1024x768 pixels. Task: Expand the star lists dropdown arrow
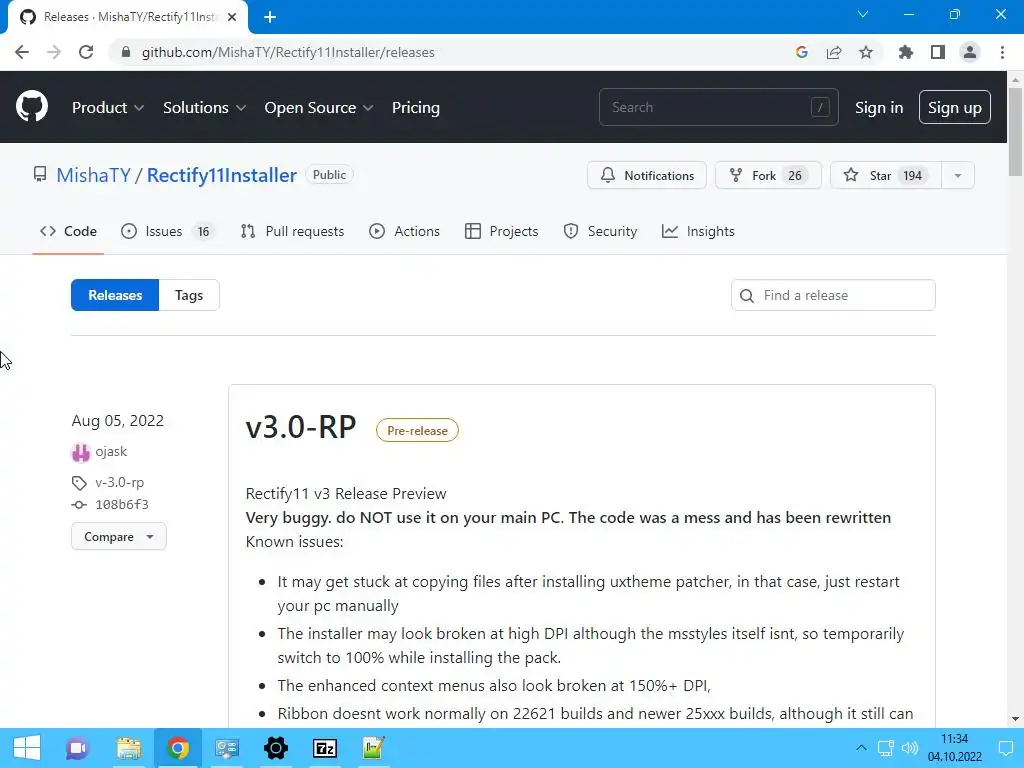click(x=957, y=175)
